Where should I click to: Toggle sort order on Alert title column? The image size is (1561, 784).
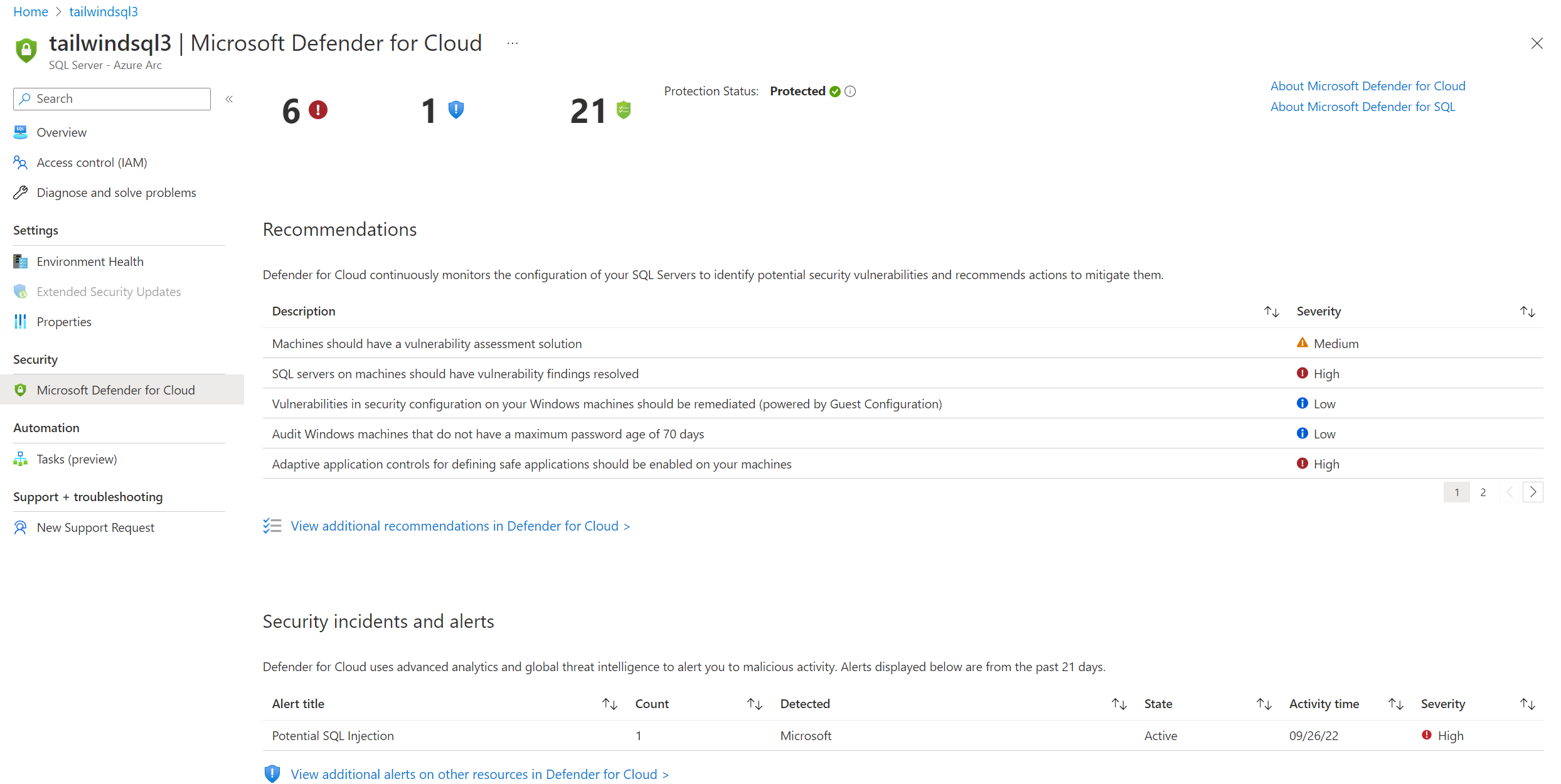611,704
